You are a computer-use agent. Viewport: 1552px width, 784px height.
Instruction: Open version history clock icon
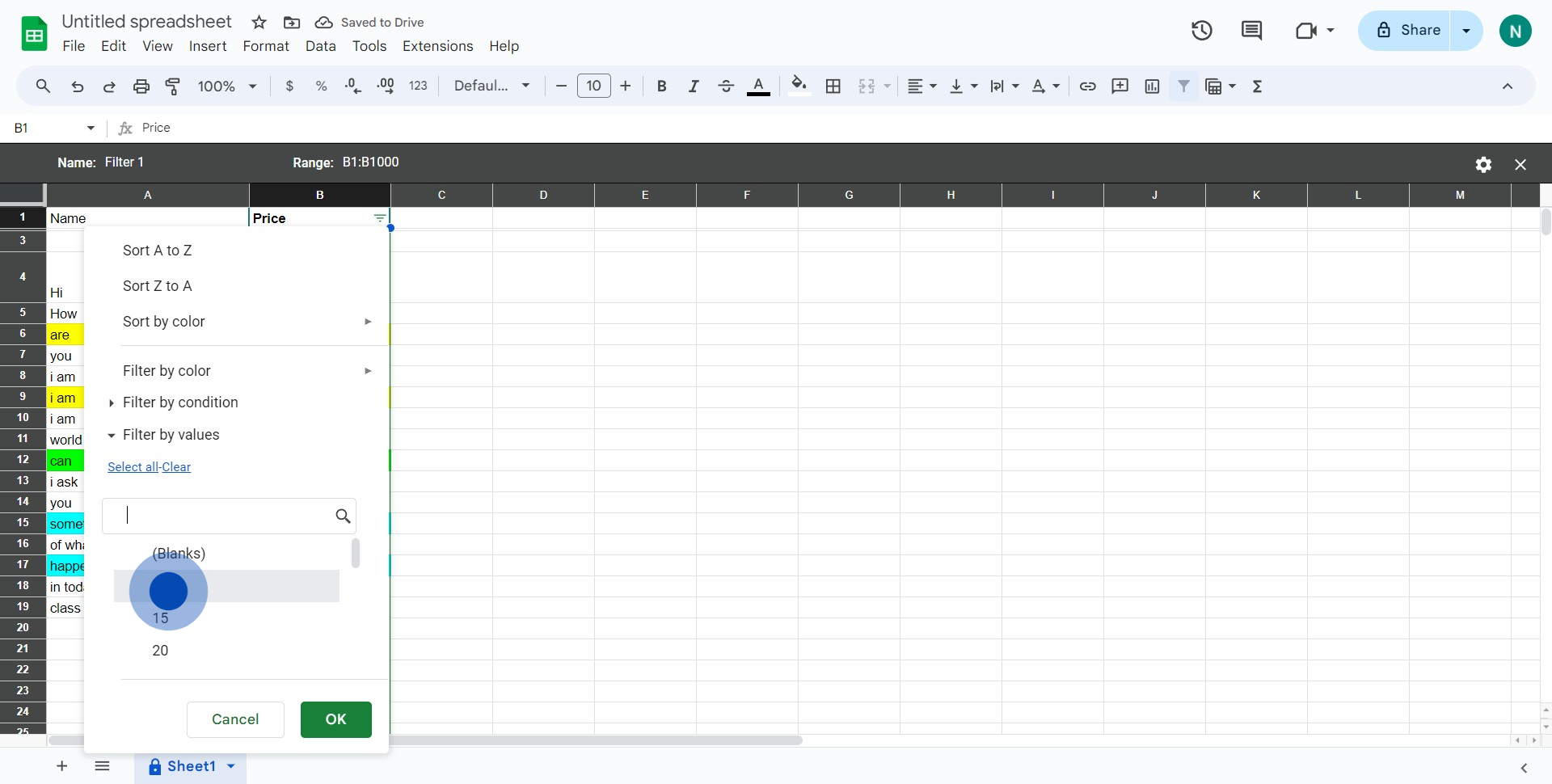(1201, 31)
